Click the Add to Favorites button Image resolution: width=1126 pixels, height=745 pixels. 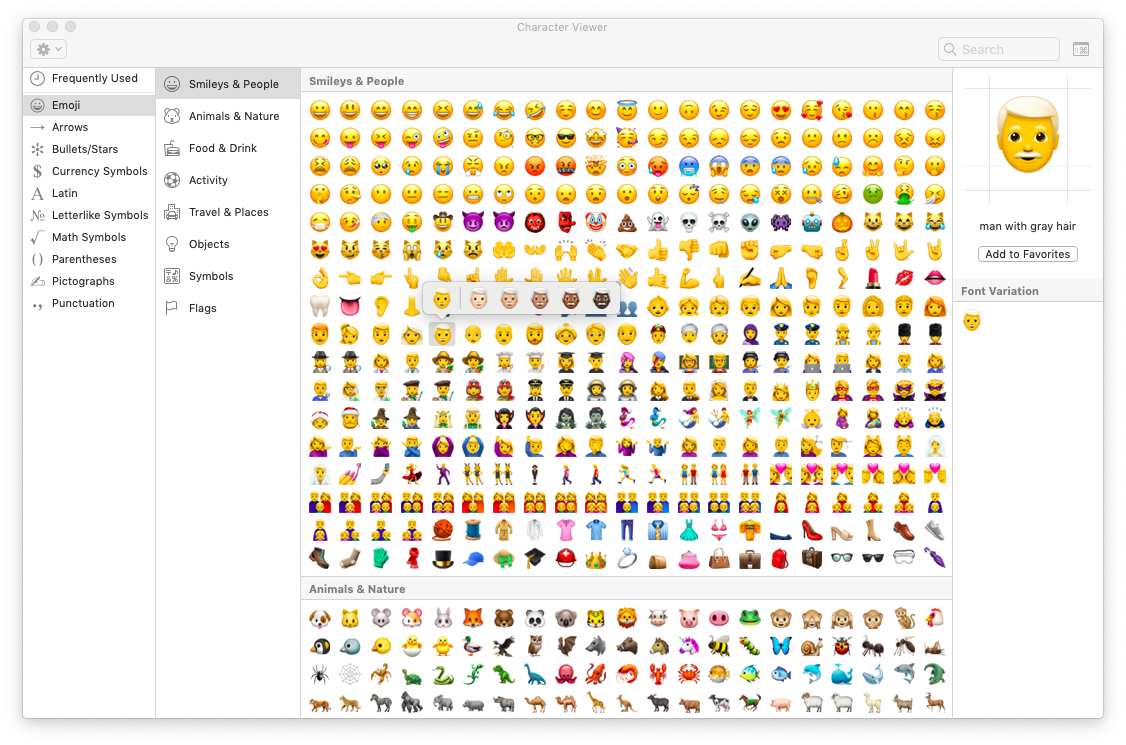pyautogui.click(x=1027, y=254)
